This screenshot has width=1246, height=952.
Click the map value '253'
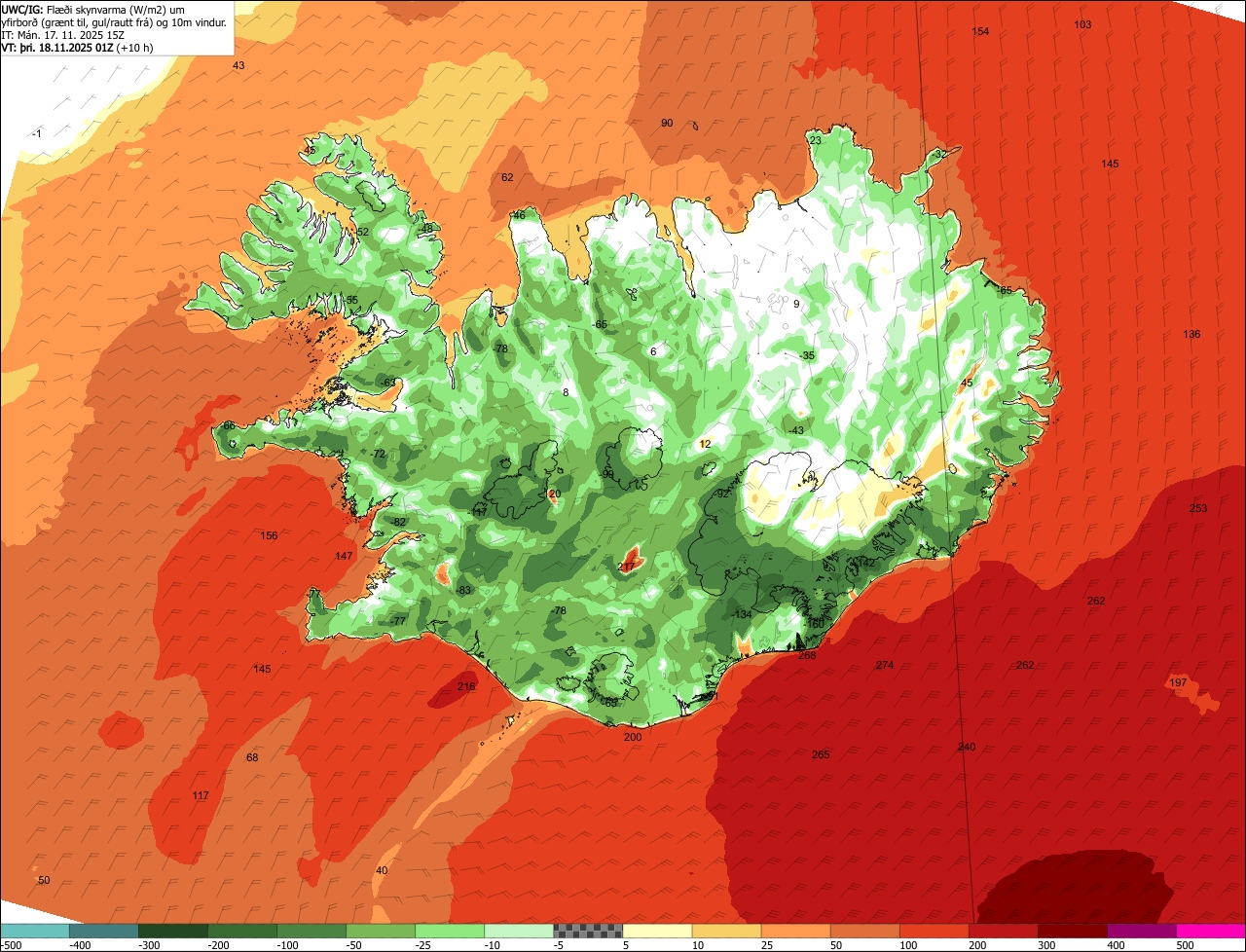[x=1198, y=508]
